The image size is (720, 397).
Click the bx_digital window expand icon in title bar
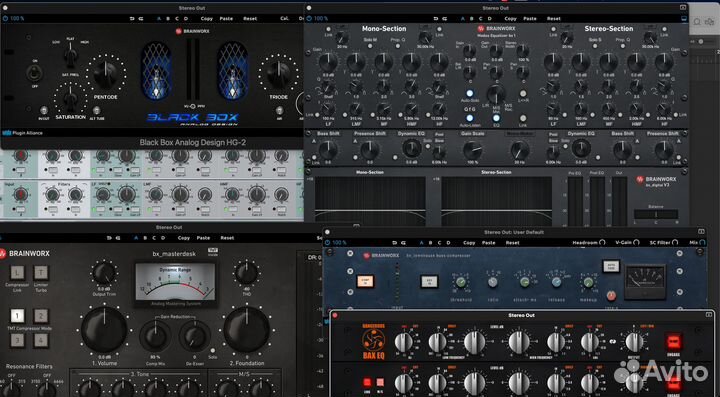[683, 8]
